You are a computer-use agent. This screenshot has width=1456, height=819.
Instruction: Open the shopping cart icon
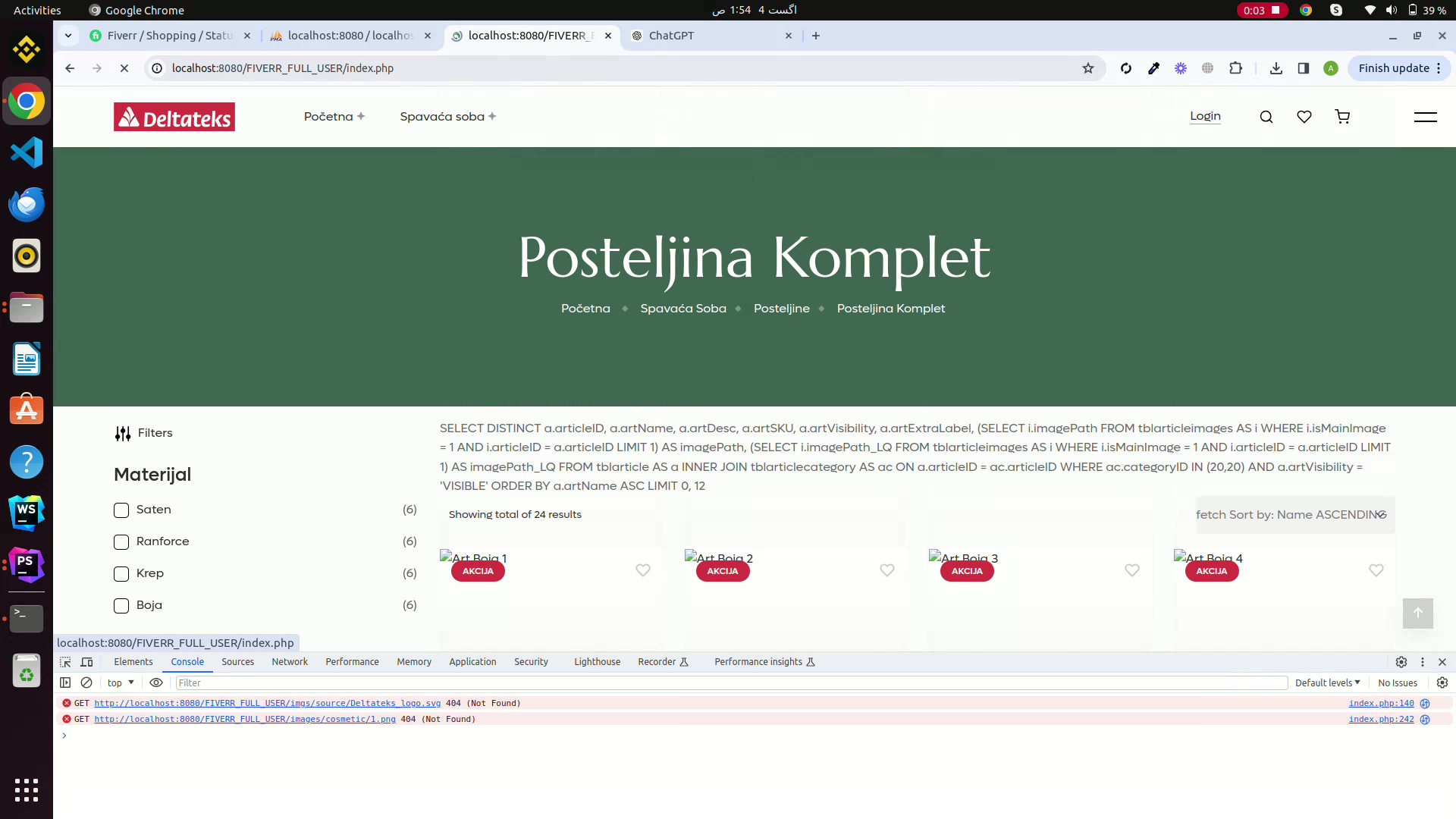(1342, 117)
